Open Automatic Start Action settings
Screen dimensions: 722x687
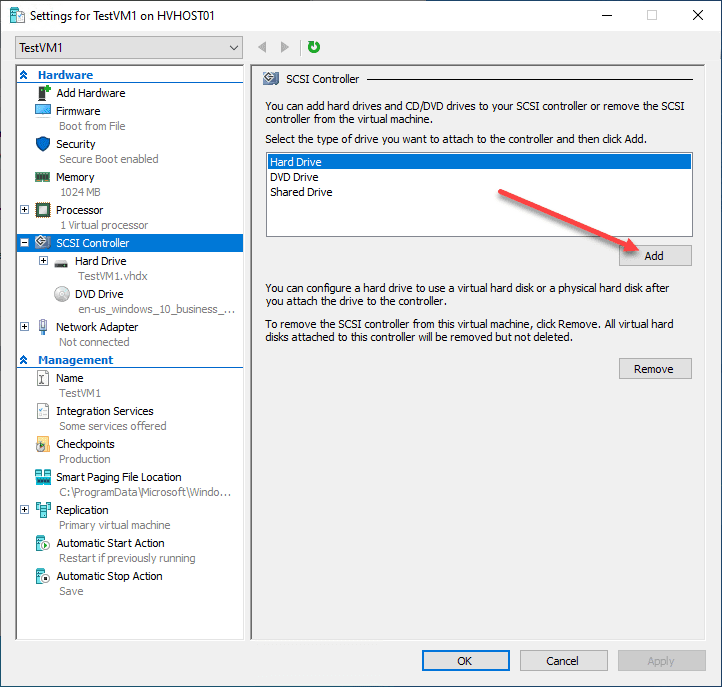tap(110, 543)
